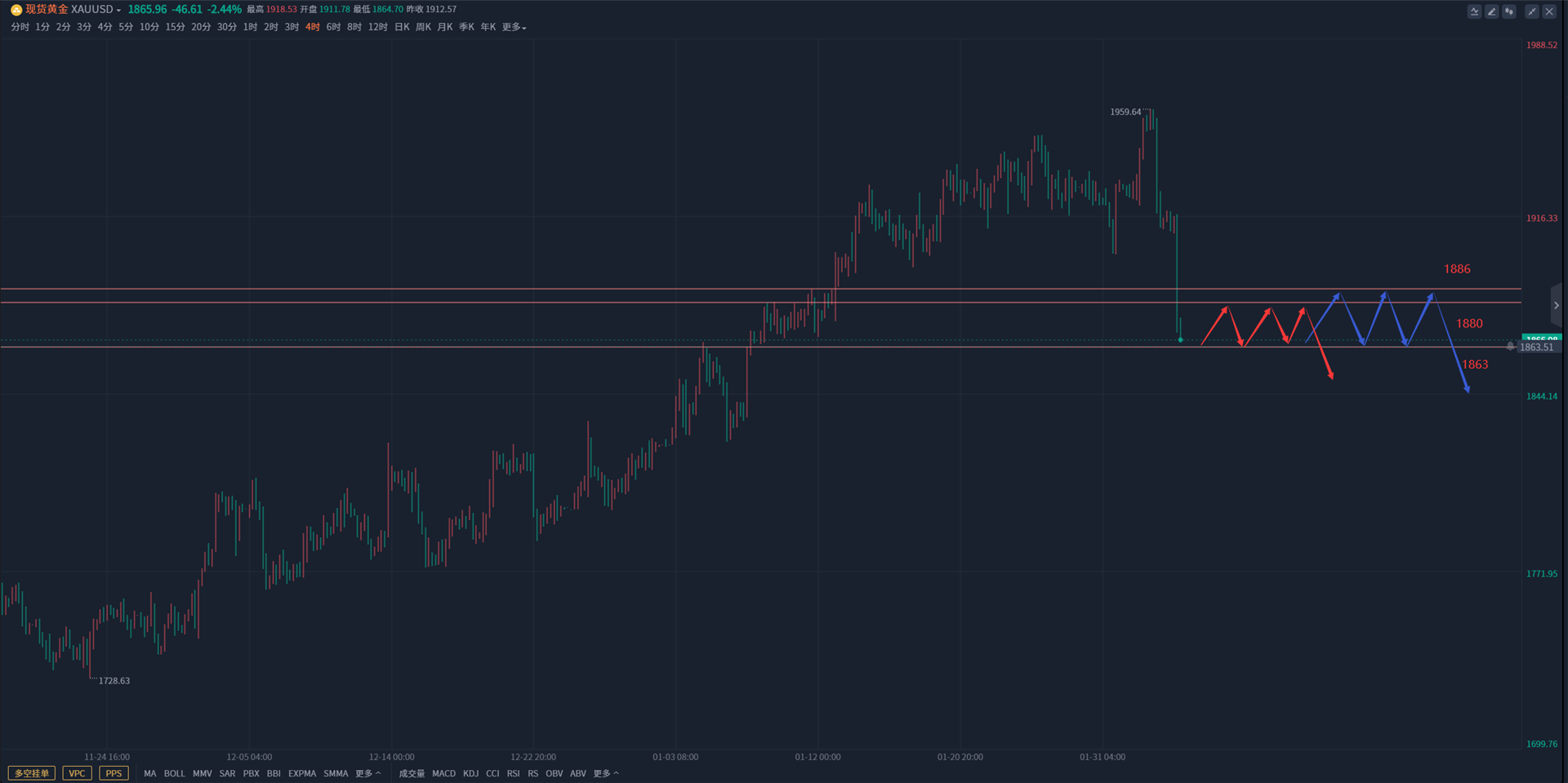Viewport: 1568px width, 783px height.
Task: Select the 3分 timeframe
Action: pyautogui.click(x=84, y=27)
